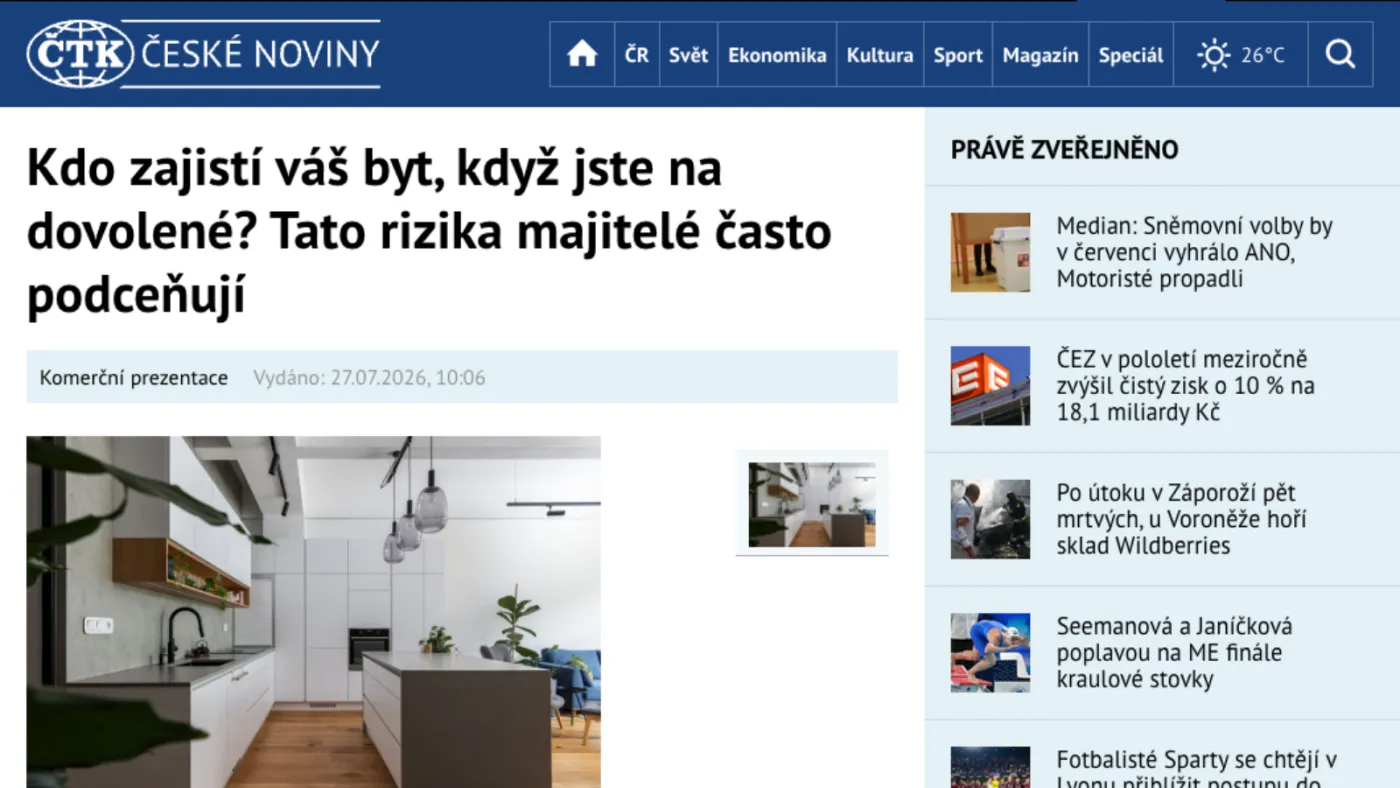Open the weather sun icon
1400x788 pixels.
pos(1214,55)
